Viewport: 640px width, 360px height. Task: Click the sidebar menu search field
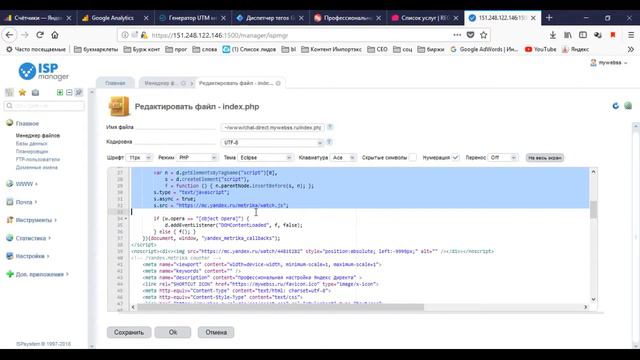44,106
